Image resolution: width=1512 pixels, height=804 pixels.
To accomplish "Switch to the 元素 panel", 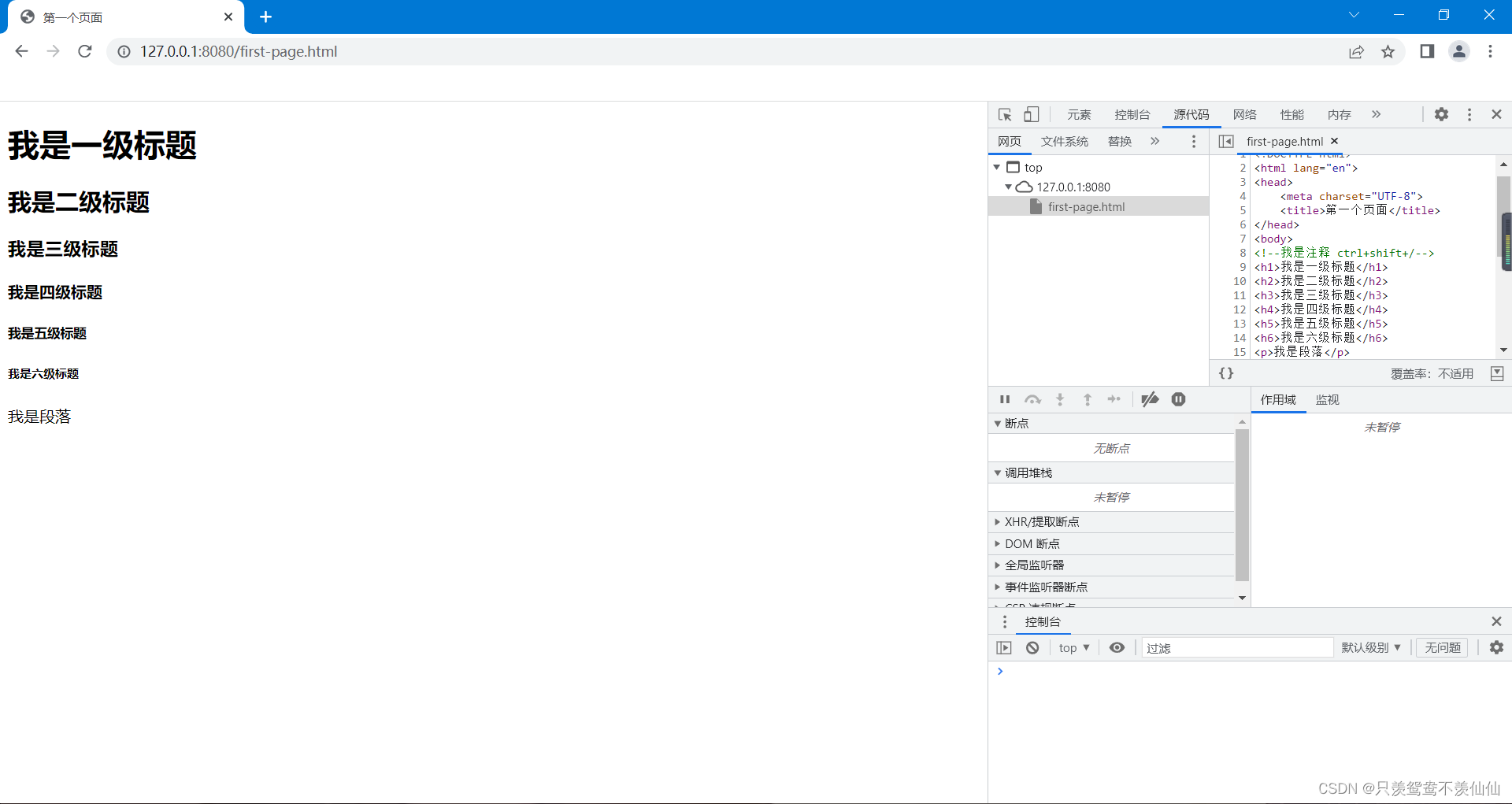I will [1079, 114].
